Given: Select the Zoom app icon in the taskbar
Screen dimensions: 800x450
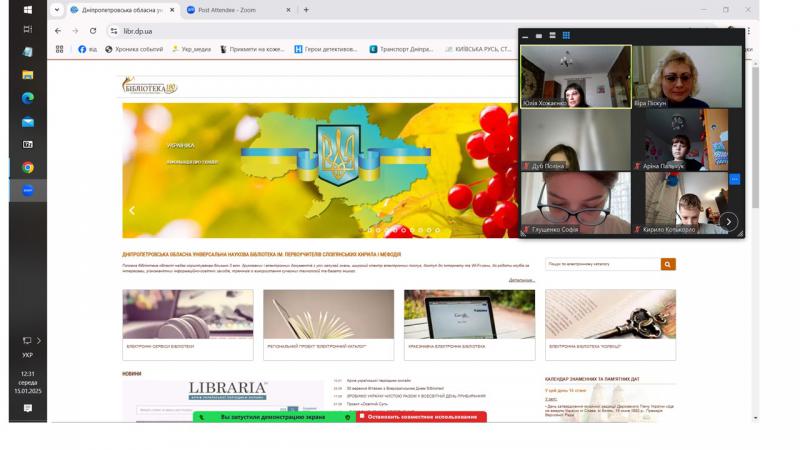Looking at the screenshot, I should point(28,190).
